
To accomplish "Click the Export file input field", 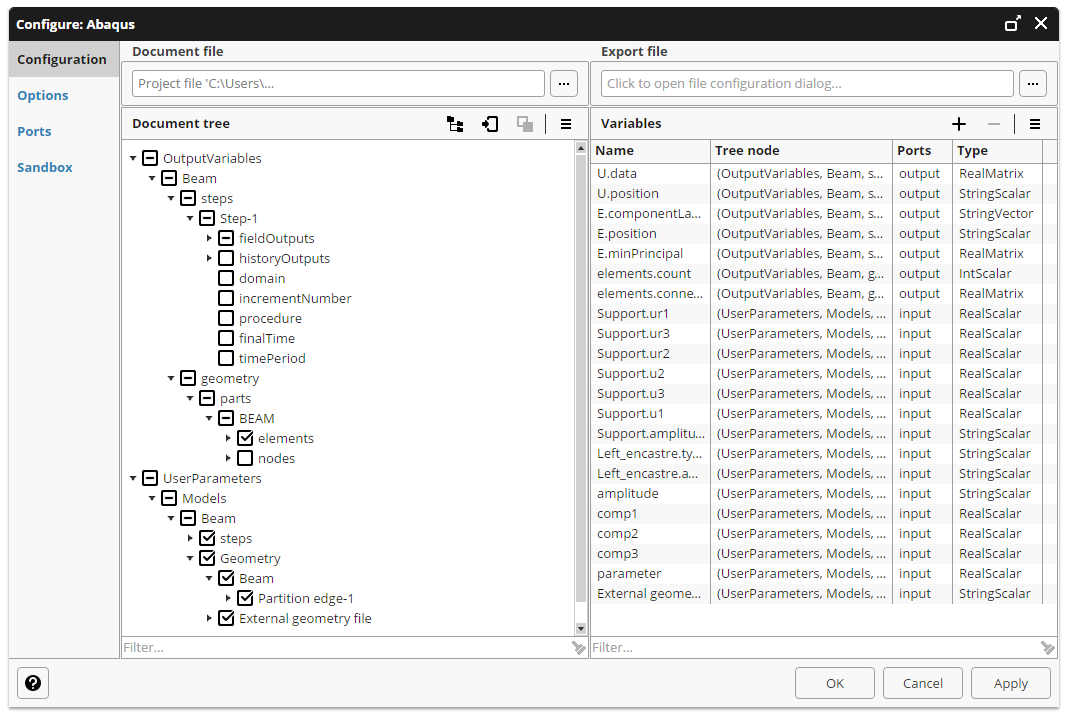I will pos(807,83).
